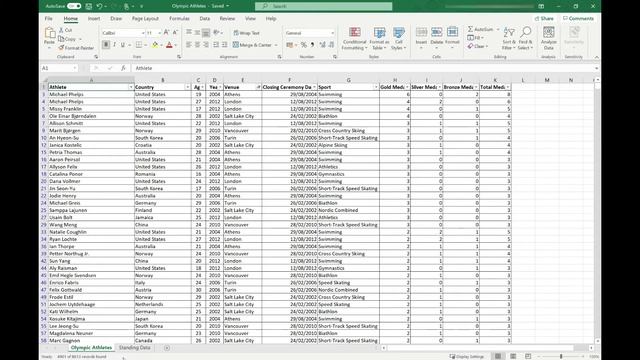Click the Format cells icon

click(452, 32)
